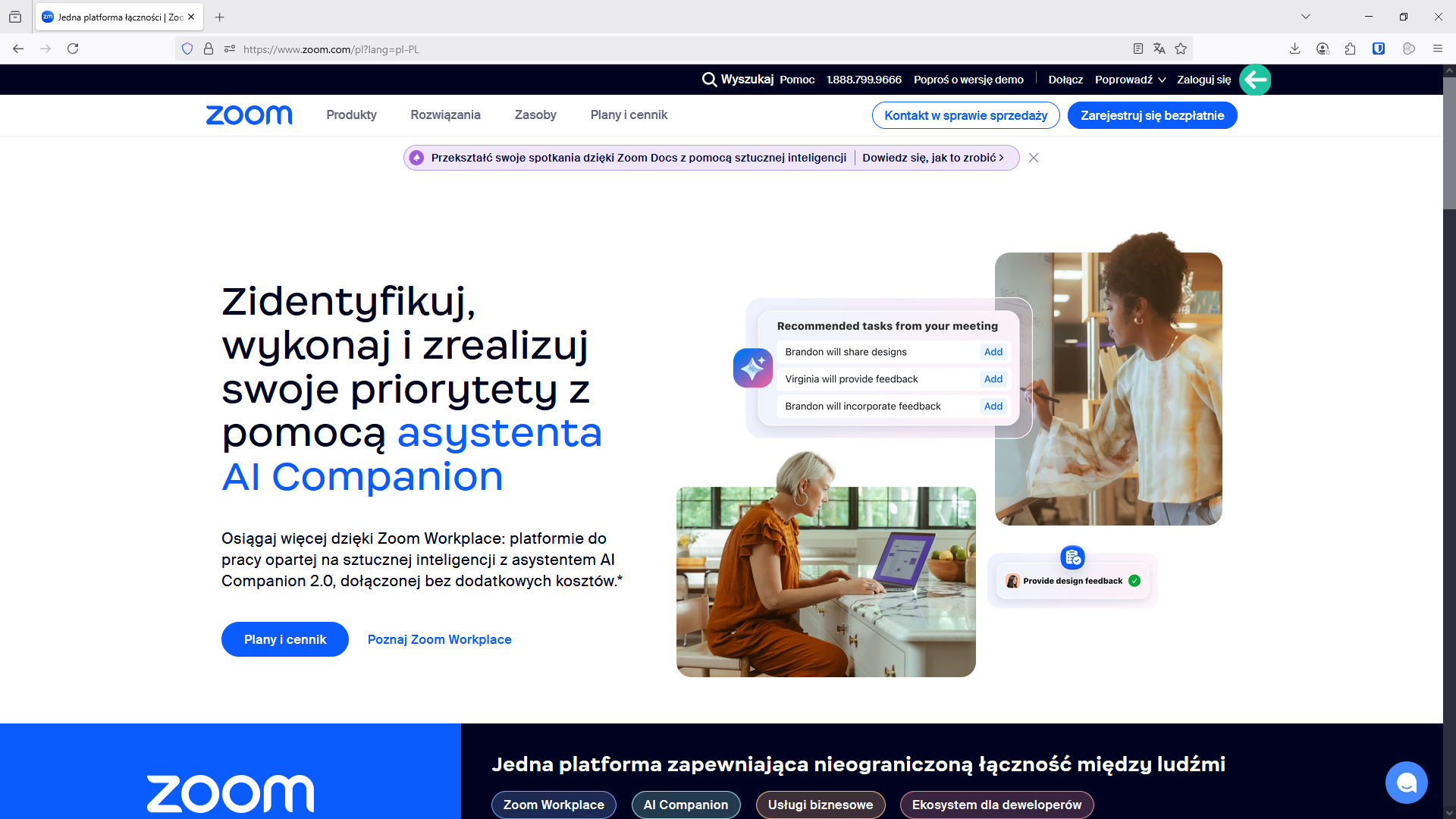
Task: Select the Usługi biznesowe tab pill
Action: click(x=821, y=805)
